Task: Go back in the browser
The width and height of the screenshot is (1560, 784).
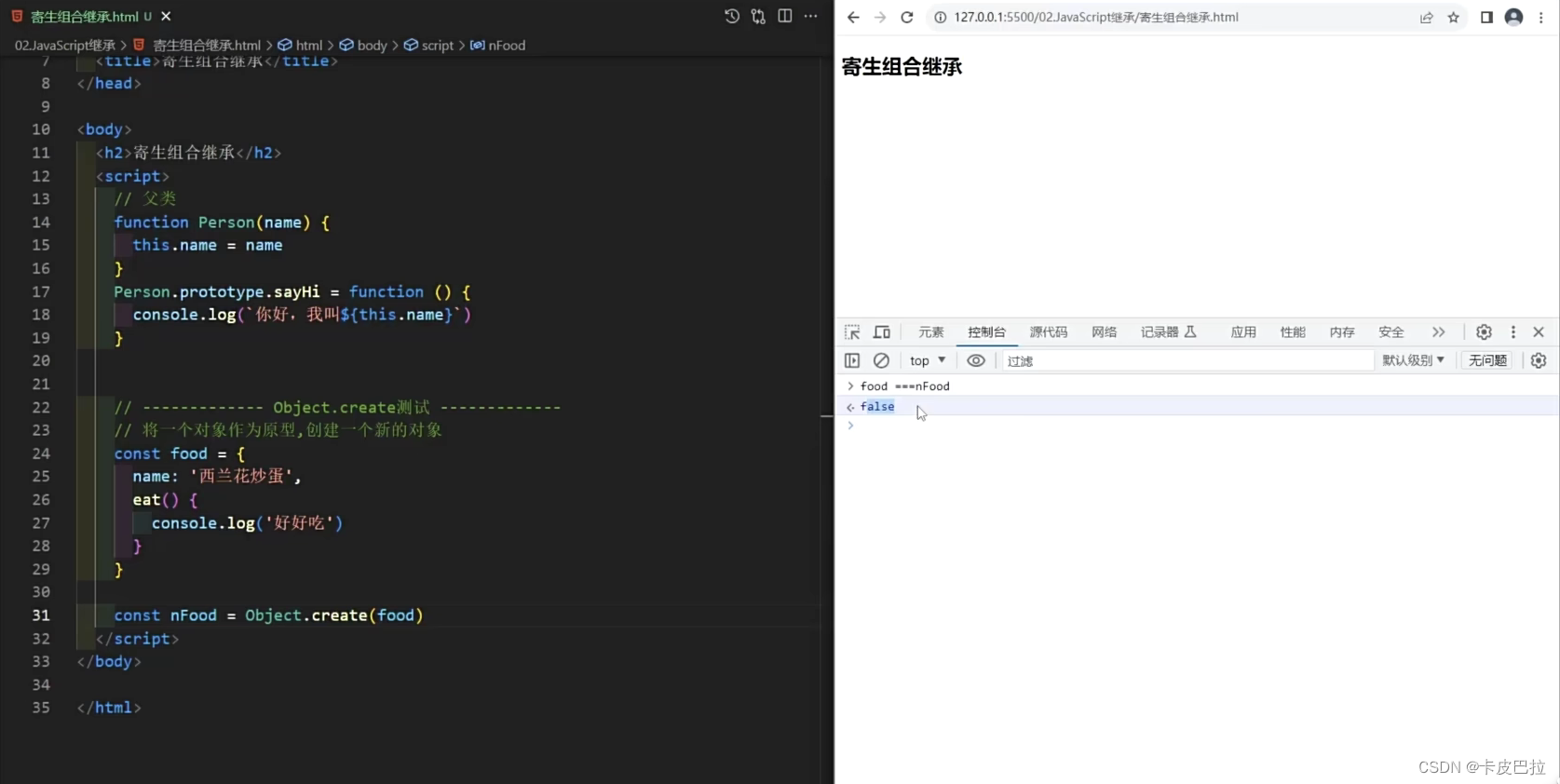Action: point(853,18)
